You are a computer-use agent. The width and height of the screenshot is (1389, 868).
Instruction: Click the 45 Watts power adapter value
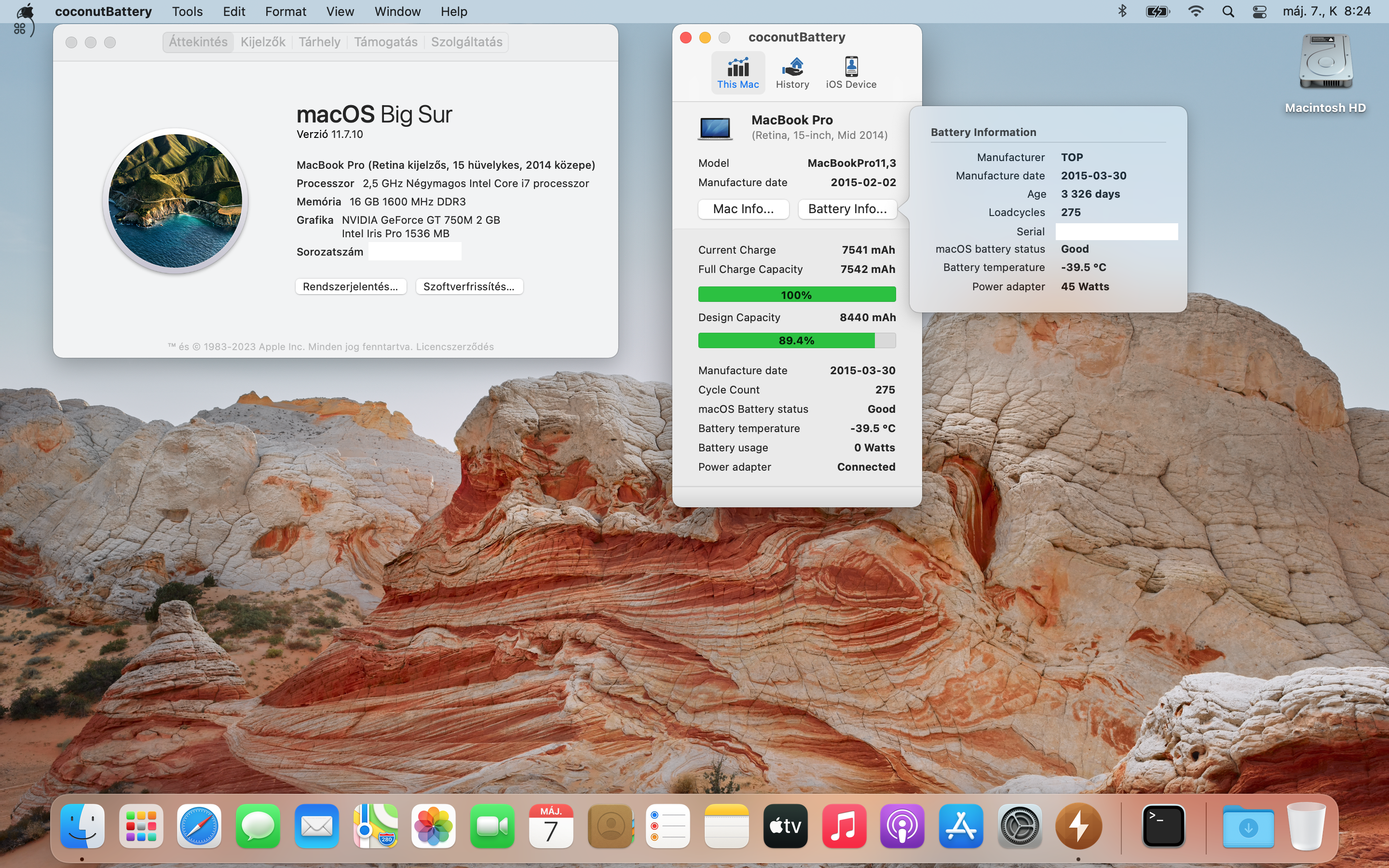click(x=1085, y=286)
